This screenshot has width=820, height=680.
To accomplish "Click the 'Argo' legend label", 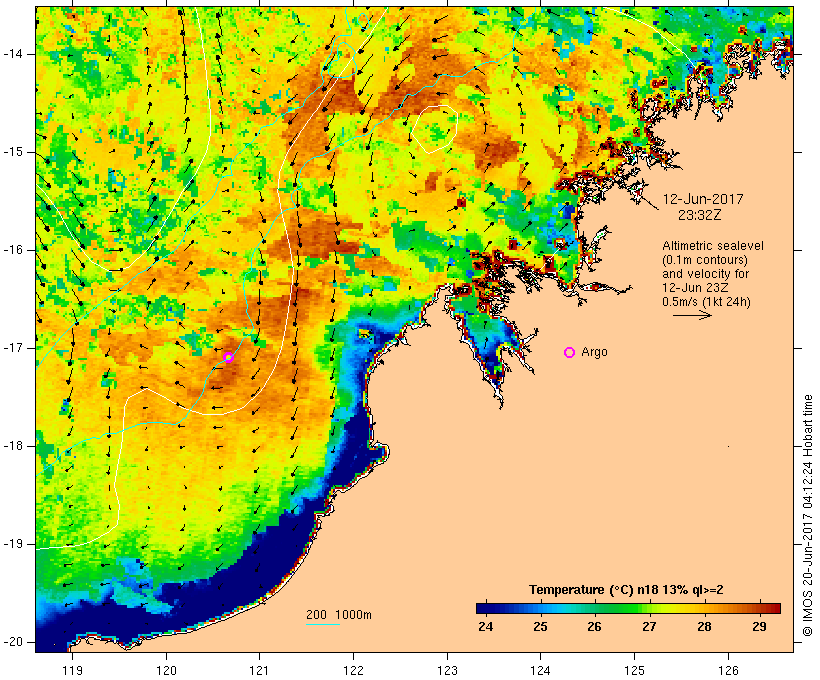I will point(594,352).
